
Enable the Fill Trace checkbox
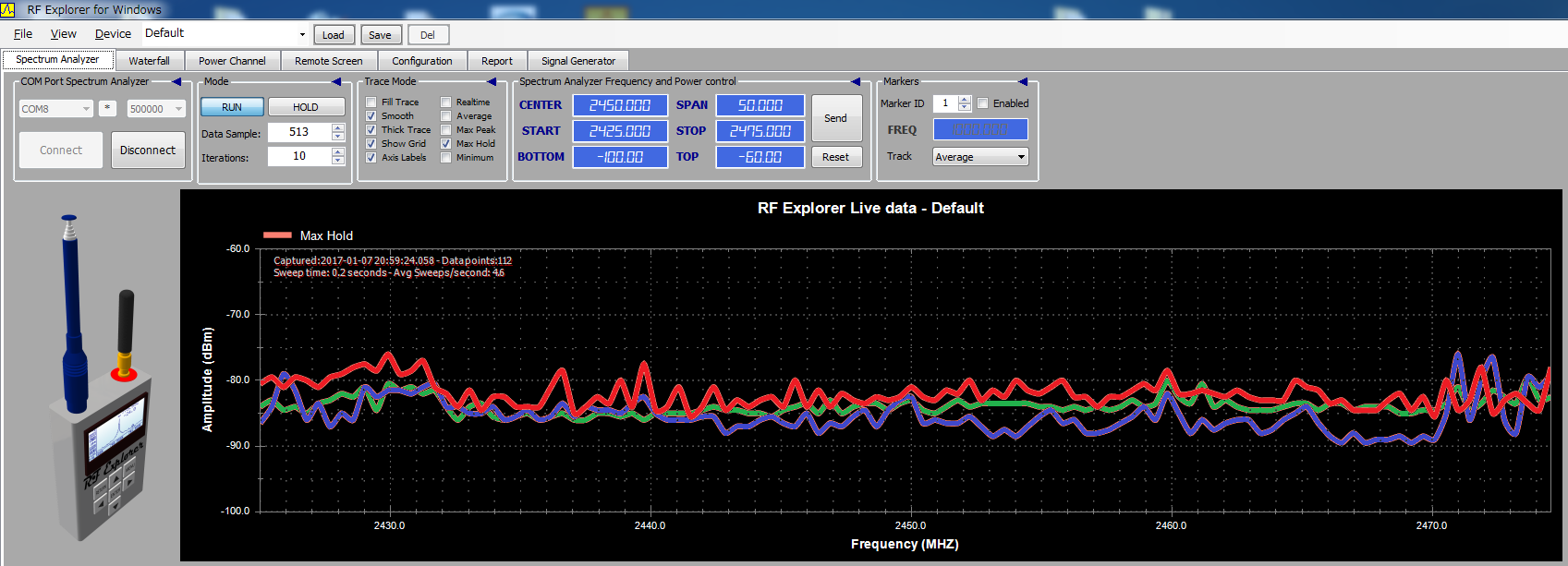(x=371, y=102)
